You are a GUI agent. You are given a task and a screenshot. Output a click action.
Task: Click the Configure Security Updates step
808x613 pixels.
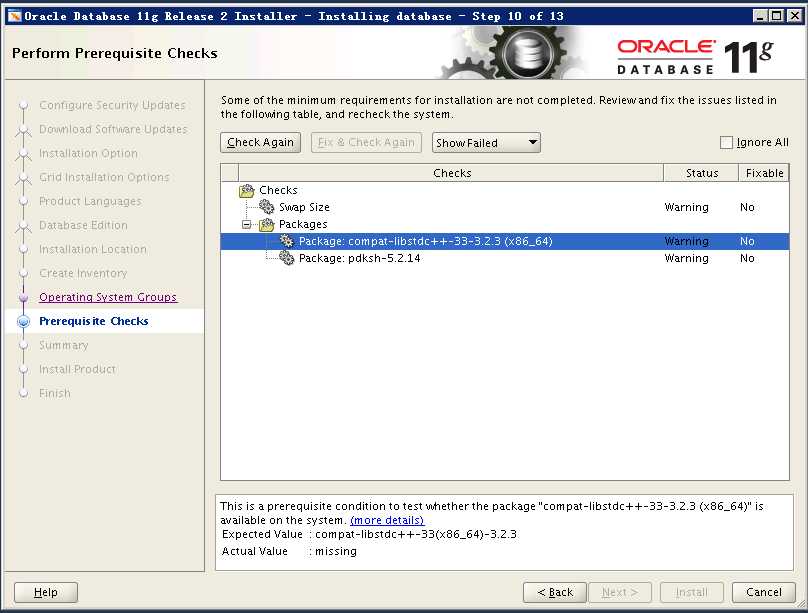click(x=112, y=105)
